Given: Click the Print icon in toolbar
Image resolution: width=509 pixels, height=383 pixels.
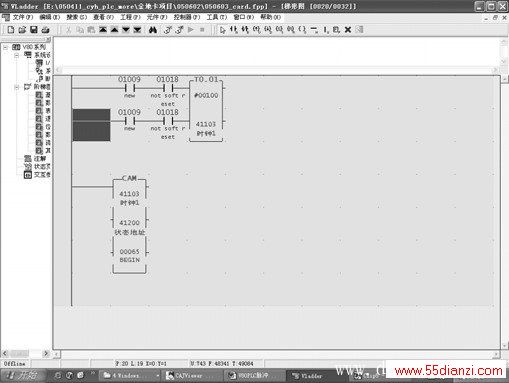Looking at the screenshot, I should pyautogui.click(x=45, y=30).
